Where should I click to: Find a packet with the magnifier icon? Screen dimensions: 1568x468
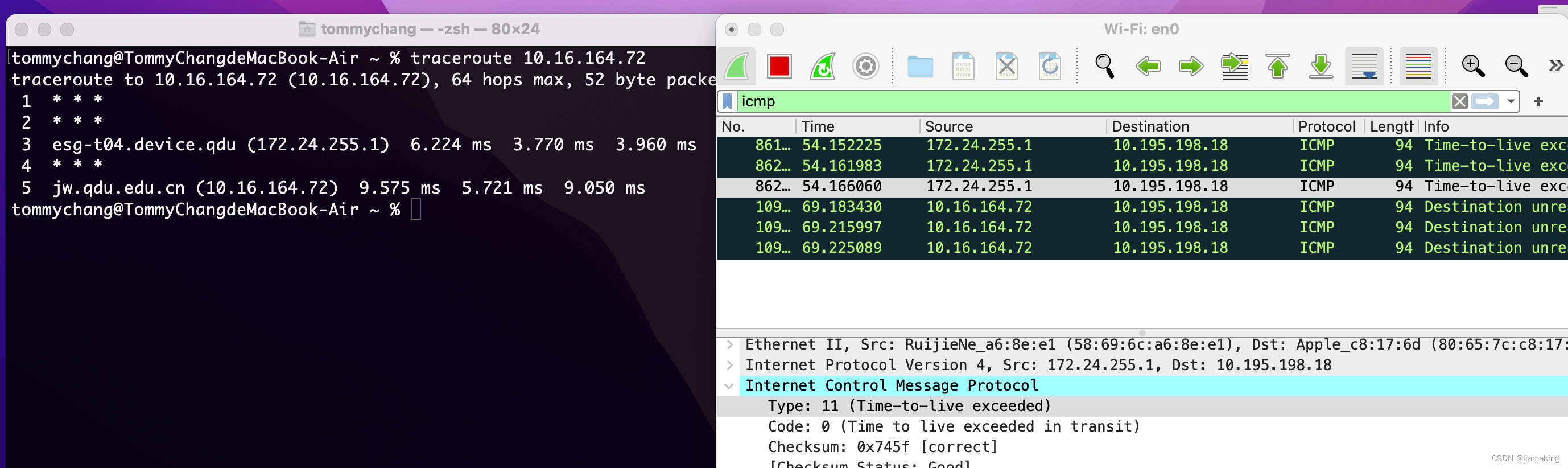click(1104, 66)
